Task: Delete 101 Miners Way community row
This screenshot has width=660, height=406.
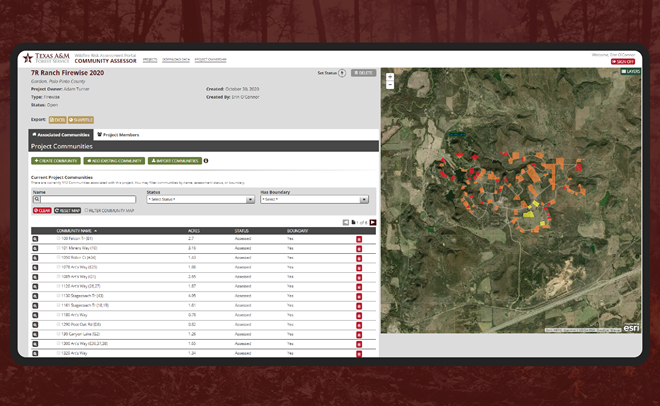Action: pos(359,249)
